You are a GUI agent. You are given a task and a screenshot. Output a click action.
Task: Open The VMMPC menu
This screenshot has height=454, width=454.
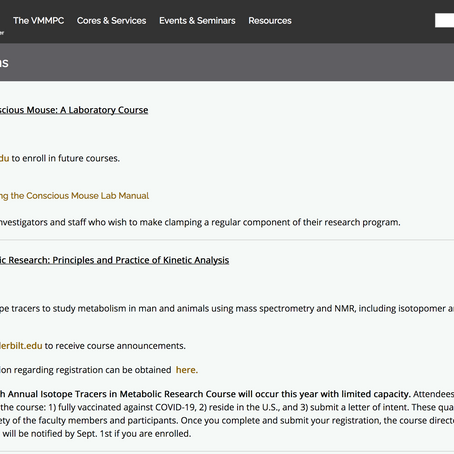[x=39, y=21]
